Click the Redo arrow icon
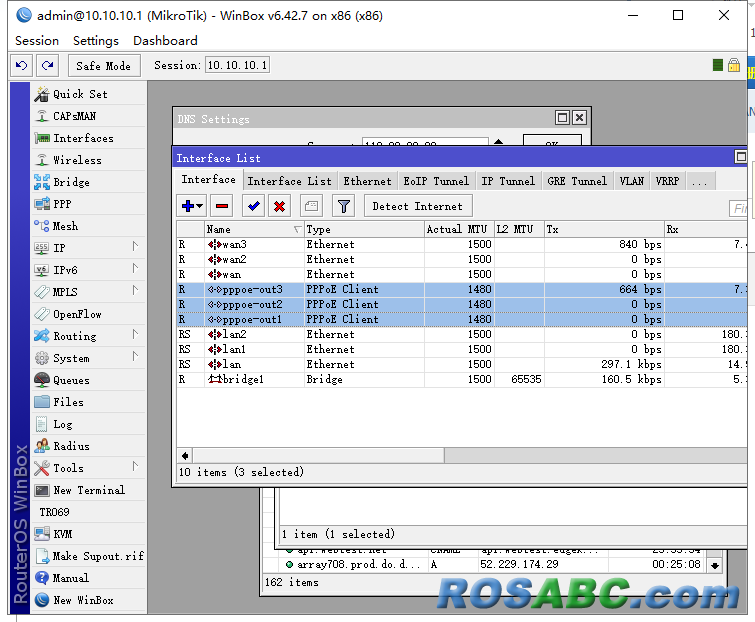This screenshot has height=622, width=755. point(47,65)
